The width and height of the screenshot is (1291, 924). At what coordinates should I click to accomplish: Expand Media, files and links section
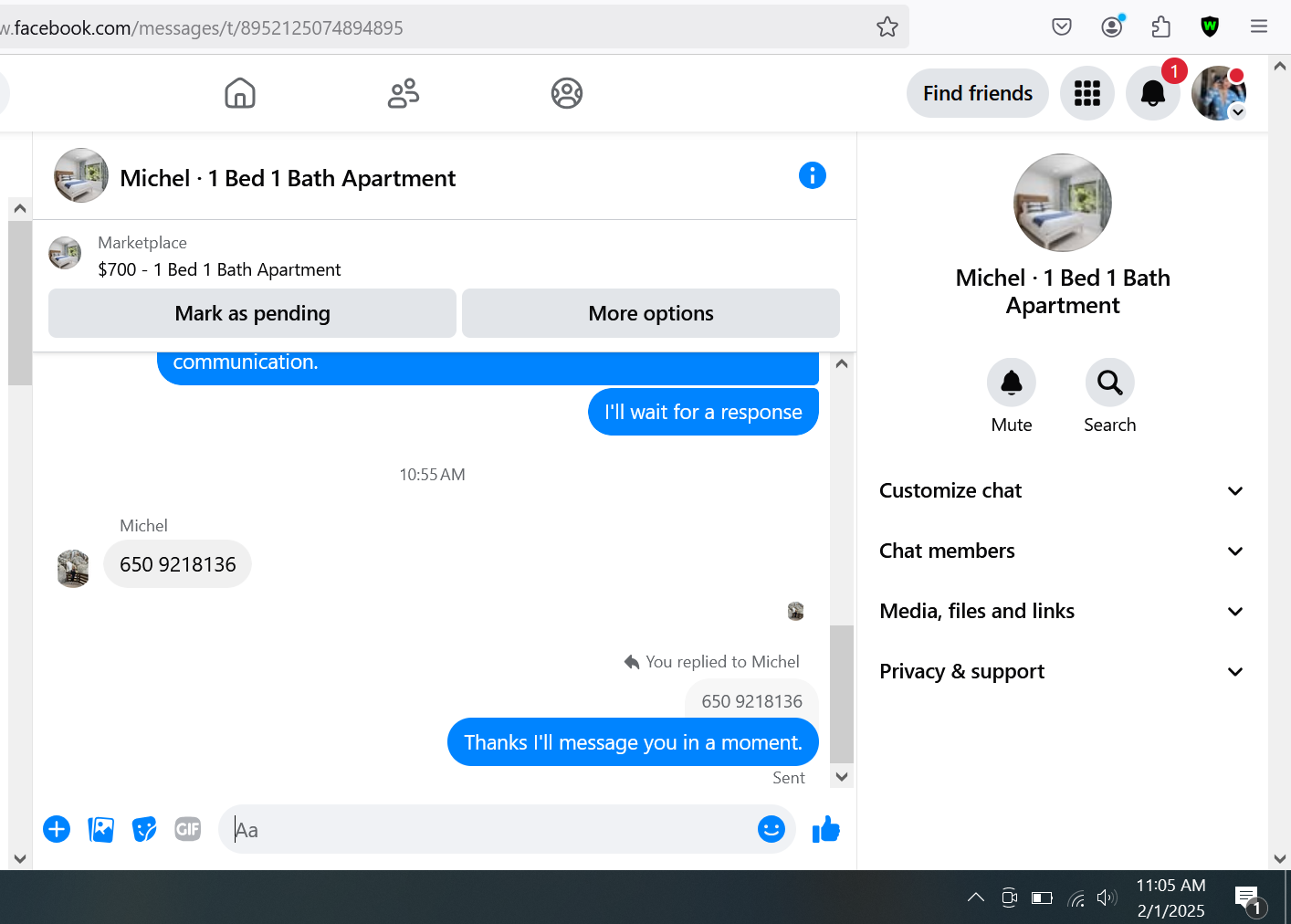(x=1062, y=611)
